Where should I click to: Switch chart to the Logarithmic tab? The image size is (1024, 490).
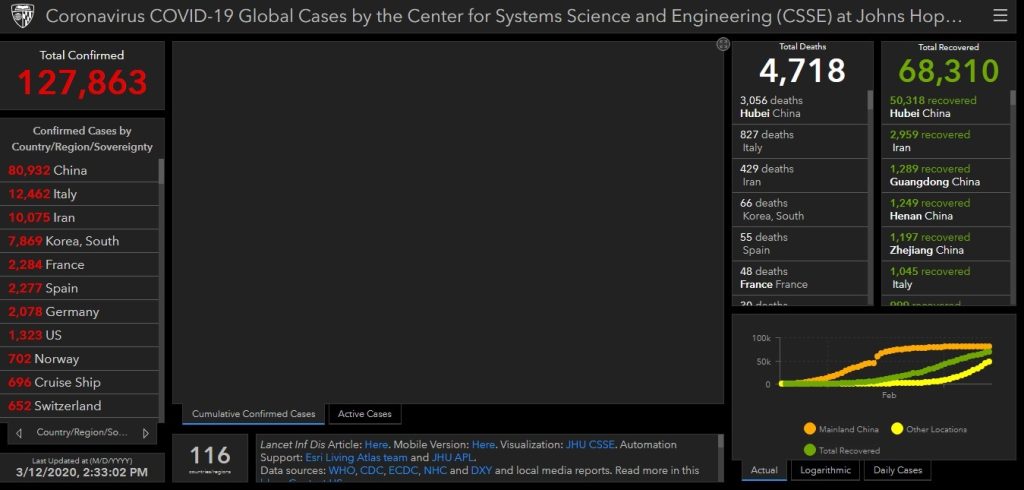(823, 470)
